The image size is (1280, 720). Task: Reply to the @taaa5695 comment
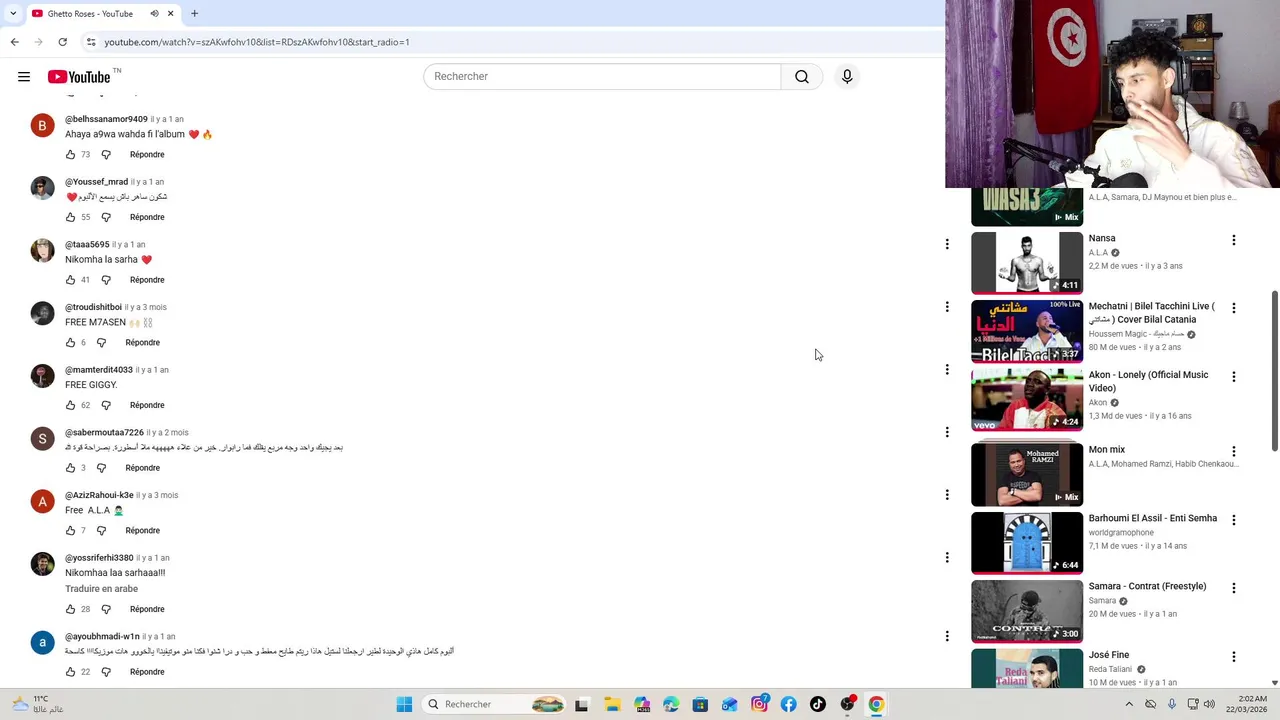pos(147,280)
